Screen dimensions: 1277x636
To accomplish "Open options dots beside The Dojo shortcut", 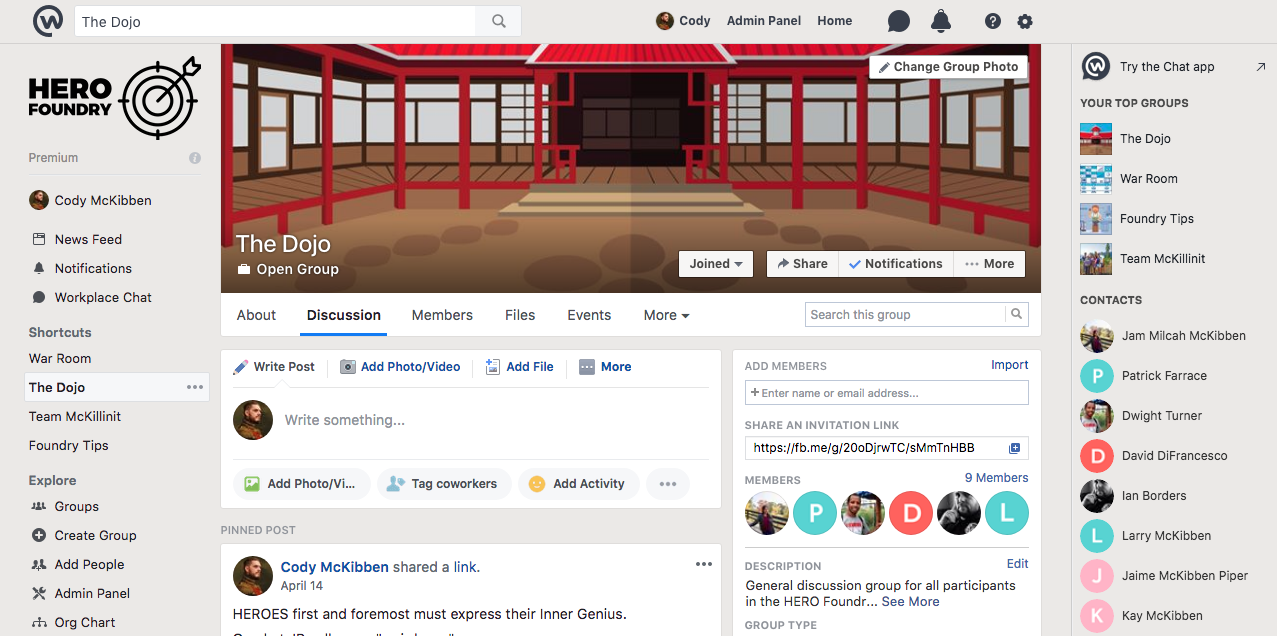I will tap(195, 388).
